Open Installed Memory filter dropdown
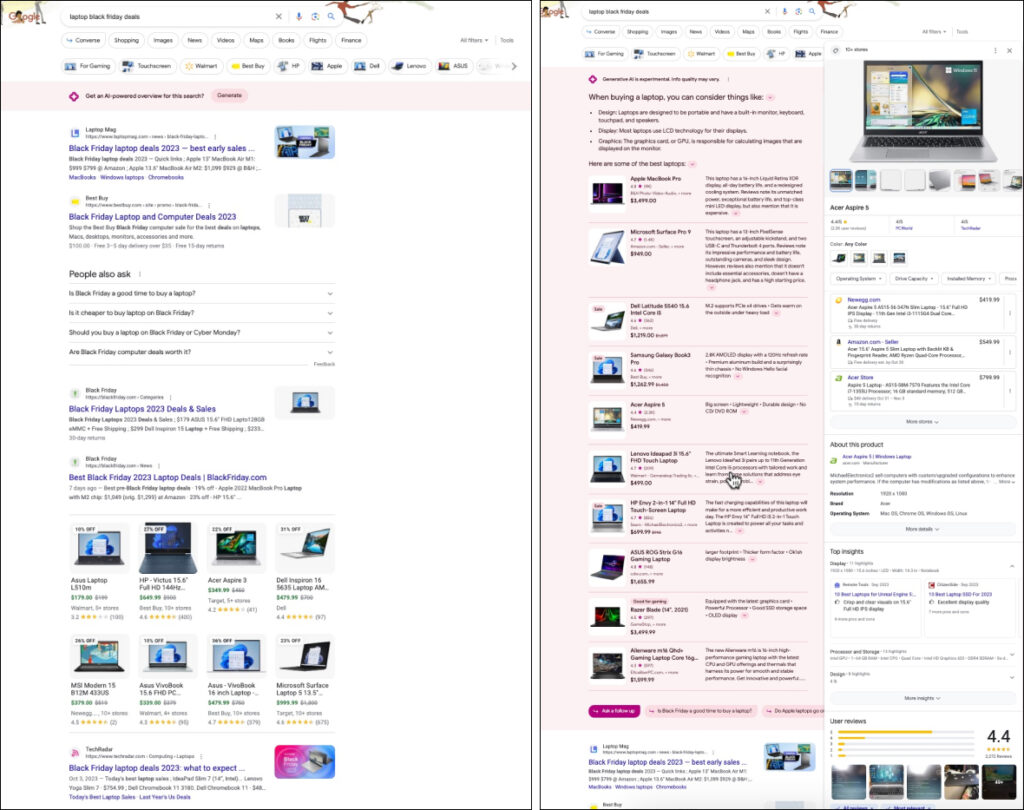 click(968, 279)
